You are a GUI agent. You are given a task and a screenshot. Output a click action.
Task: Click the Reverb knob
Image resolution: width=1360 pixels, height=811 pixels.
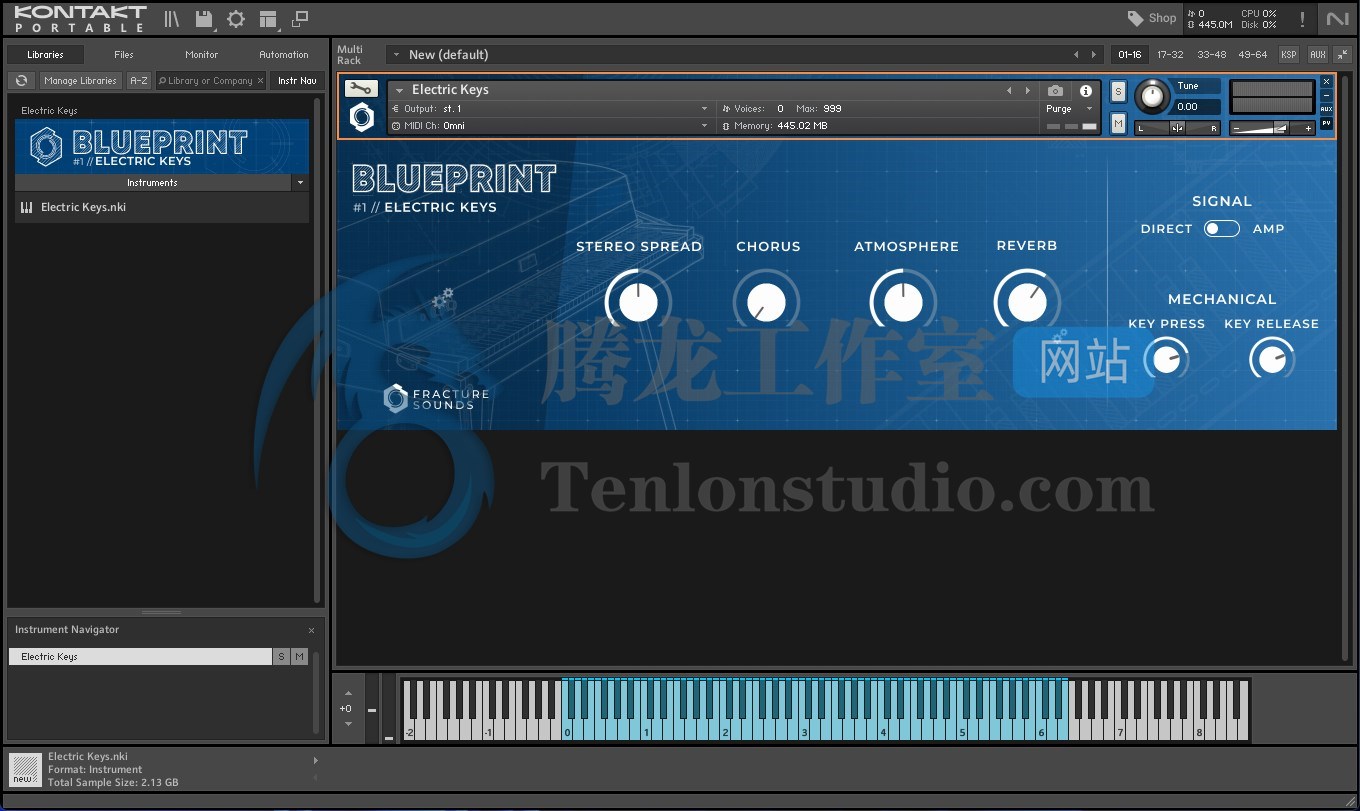[1027, 301]
